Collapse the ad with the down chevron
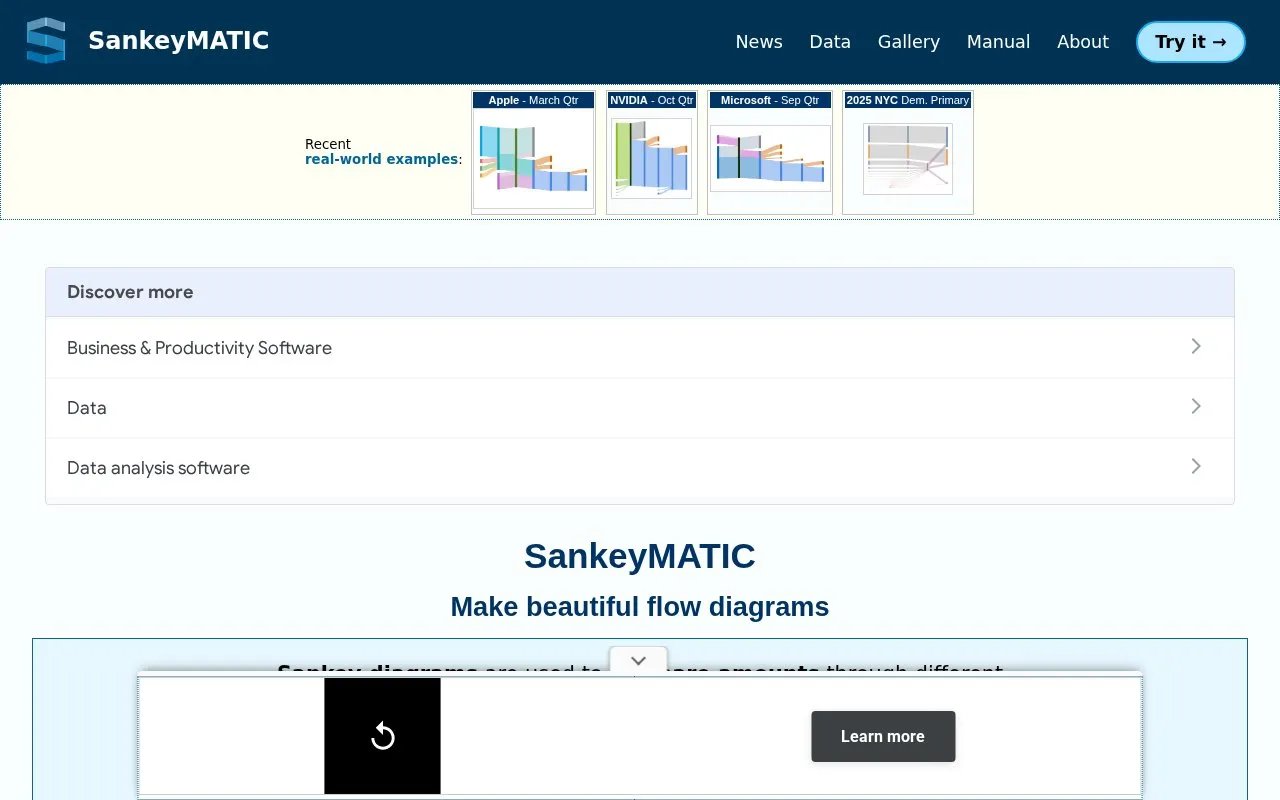This screenshot has width=1280, height=800. [x=638, y=661]
